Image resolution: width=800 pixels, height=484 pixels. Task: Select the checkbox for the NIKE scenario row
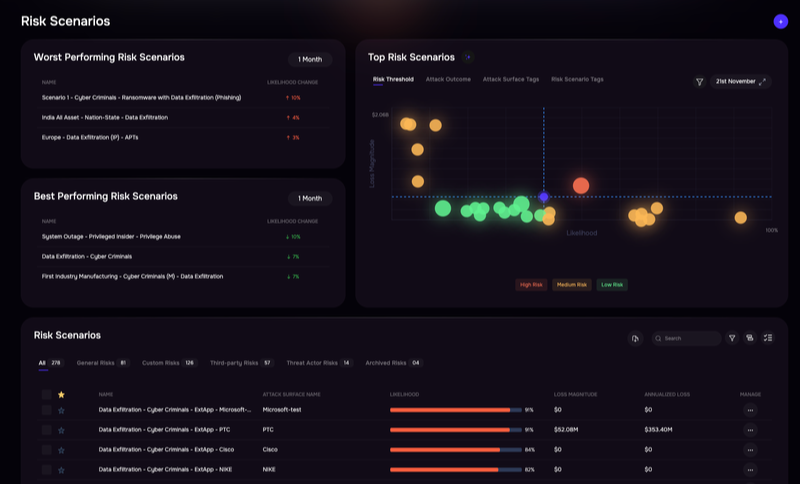[46, 469]
